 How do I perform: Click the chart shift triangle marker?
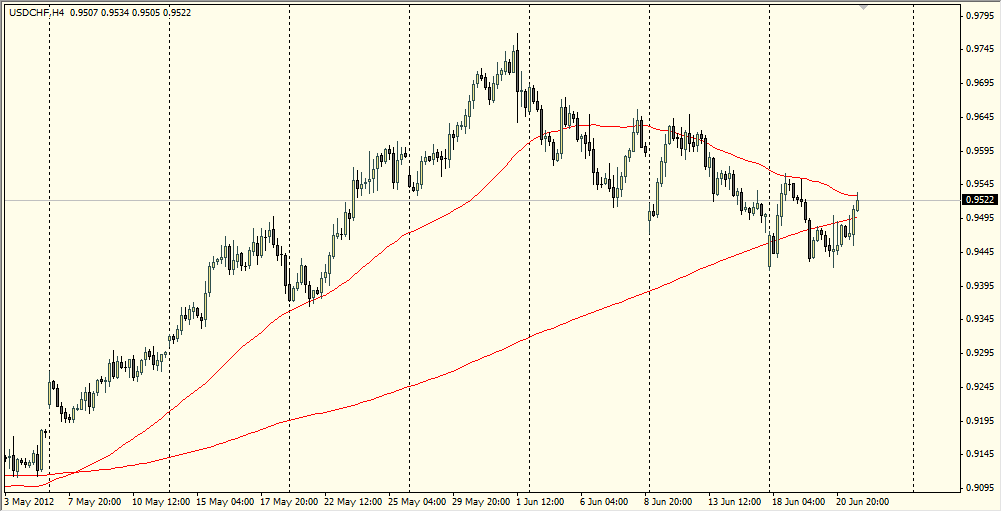[863, 7]
